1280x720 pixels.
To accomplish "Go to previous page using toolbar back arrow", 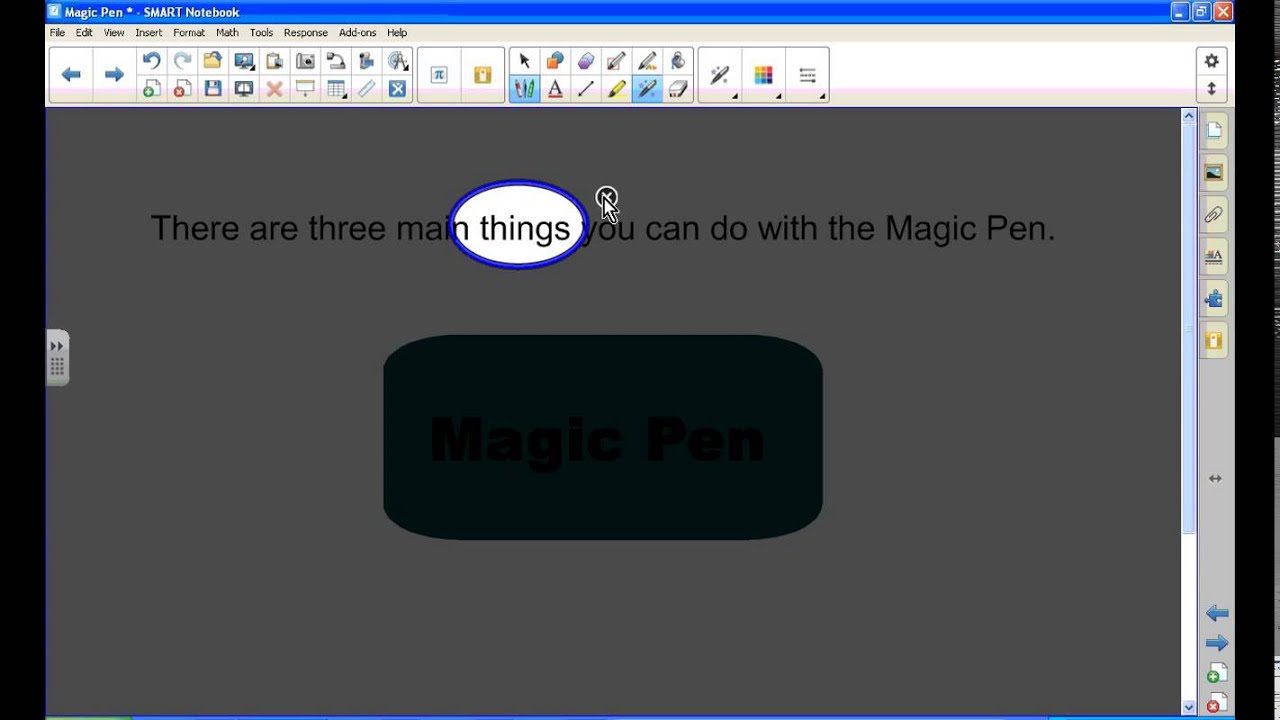I will (x=71, y=75).
